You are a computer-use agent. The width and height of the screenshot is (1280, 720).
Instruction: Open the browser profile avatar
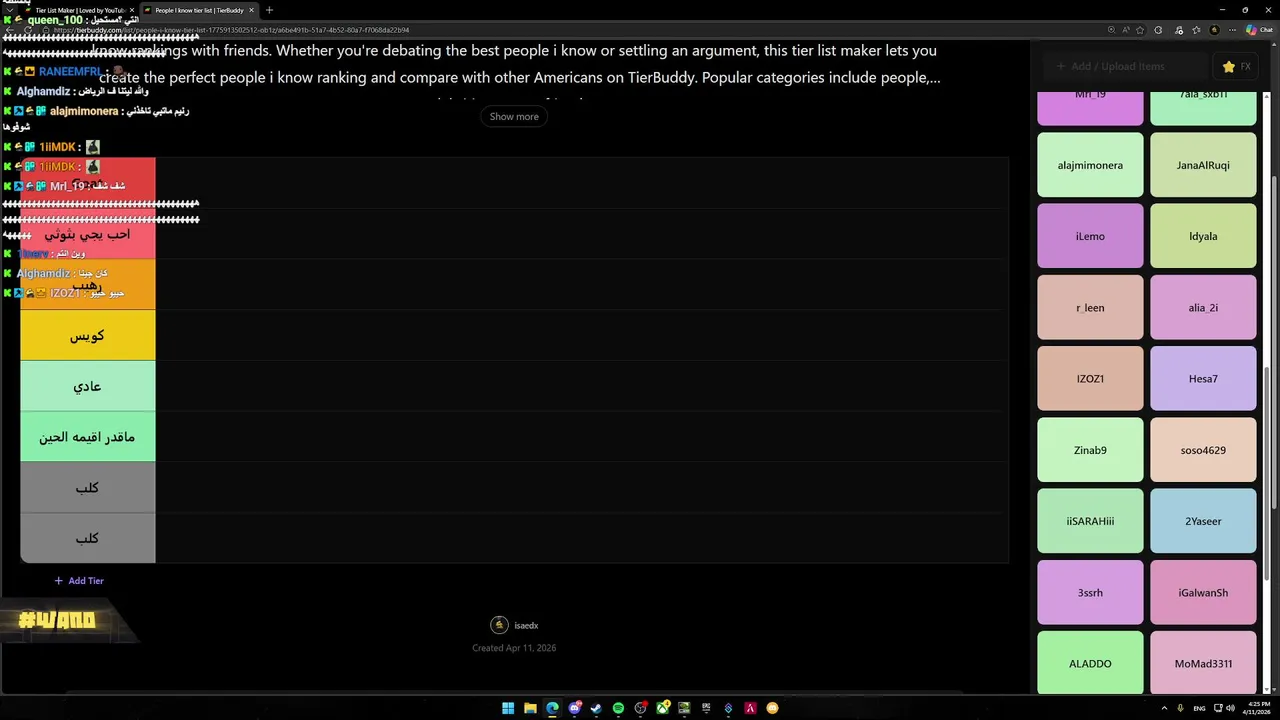point(1215,30)
